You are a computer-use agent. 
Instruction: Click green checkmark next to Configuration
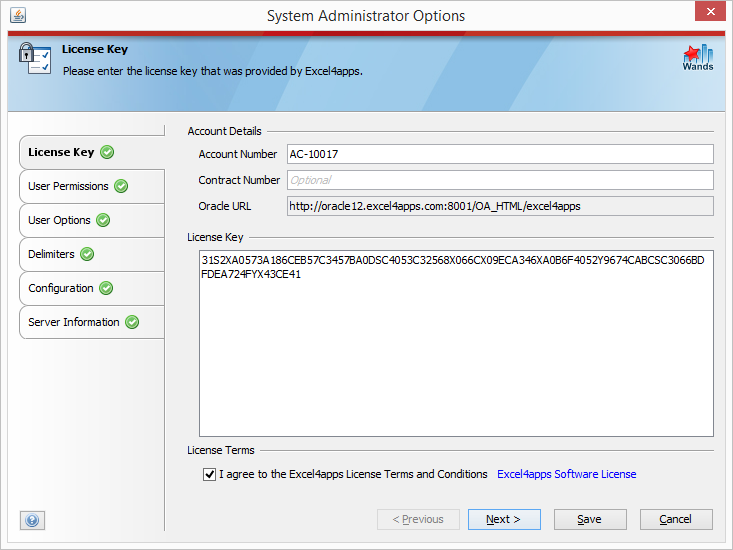(x=106, y=288)
